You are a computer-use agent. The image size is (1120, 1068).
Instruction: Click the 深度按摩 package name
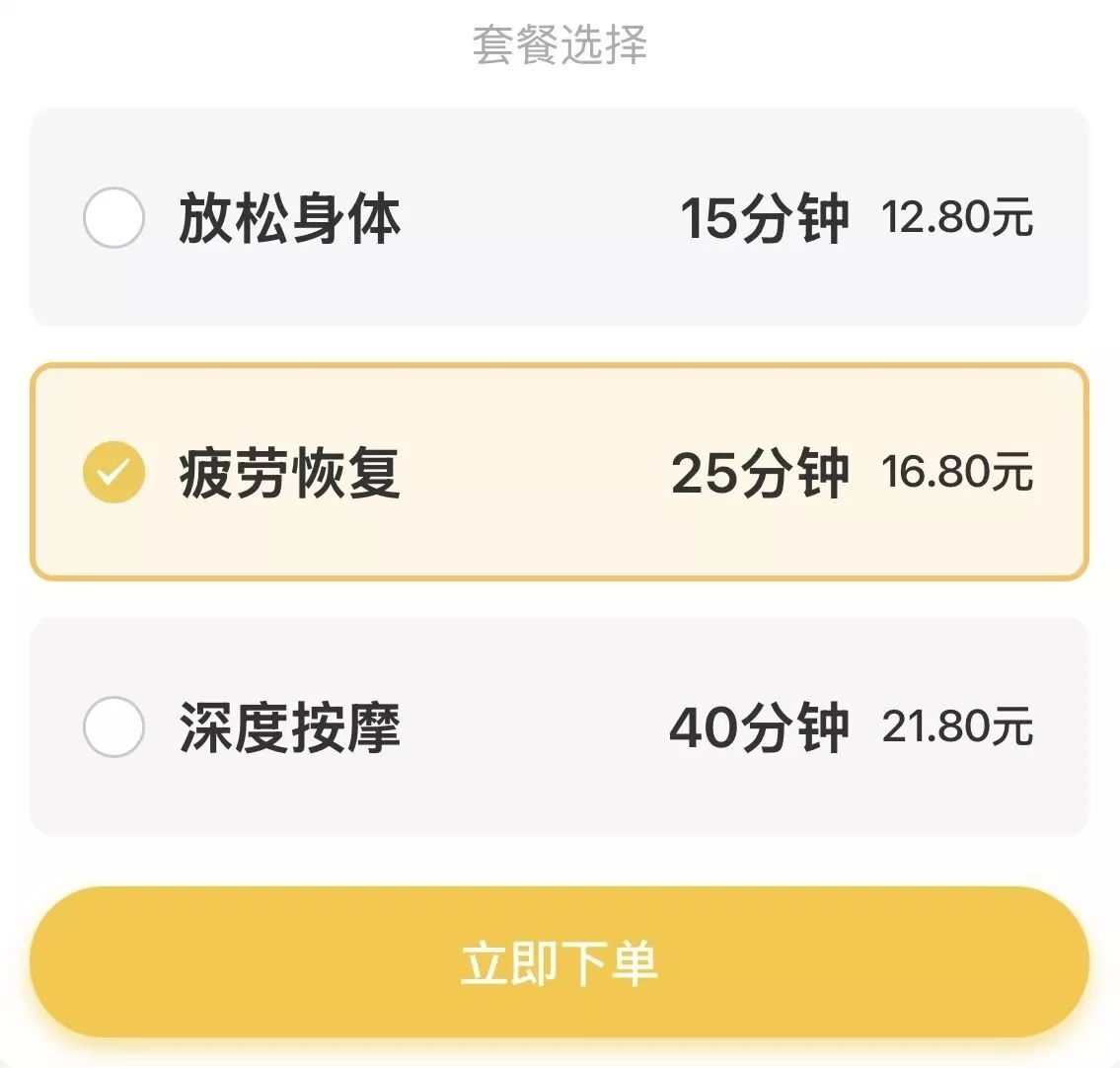coord(290,728)
